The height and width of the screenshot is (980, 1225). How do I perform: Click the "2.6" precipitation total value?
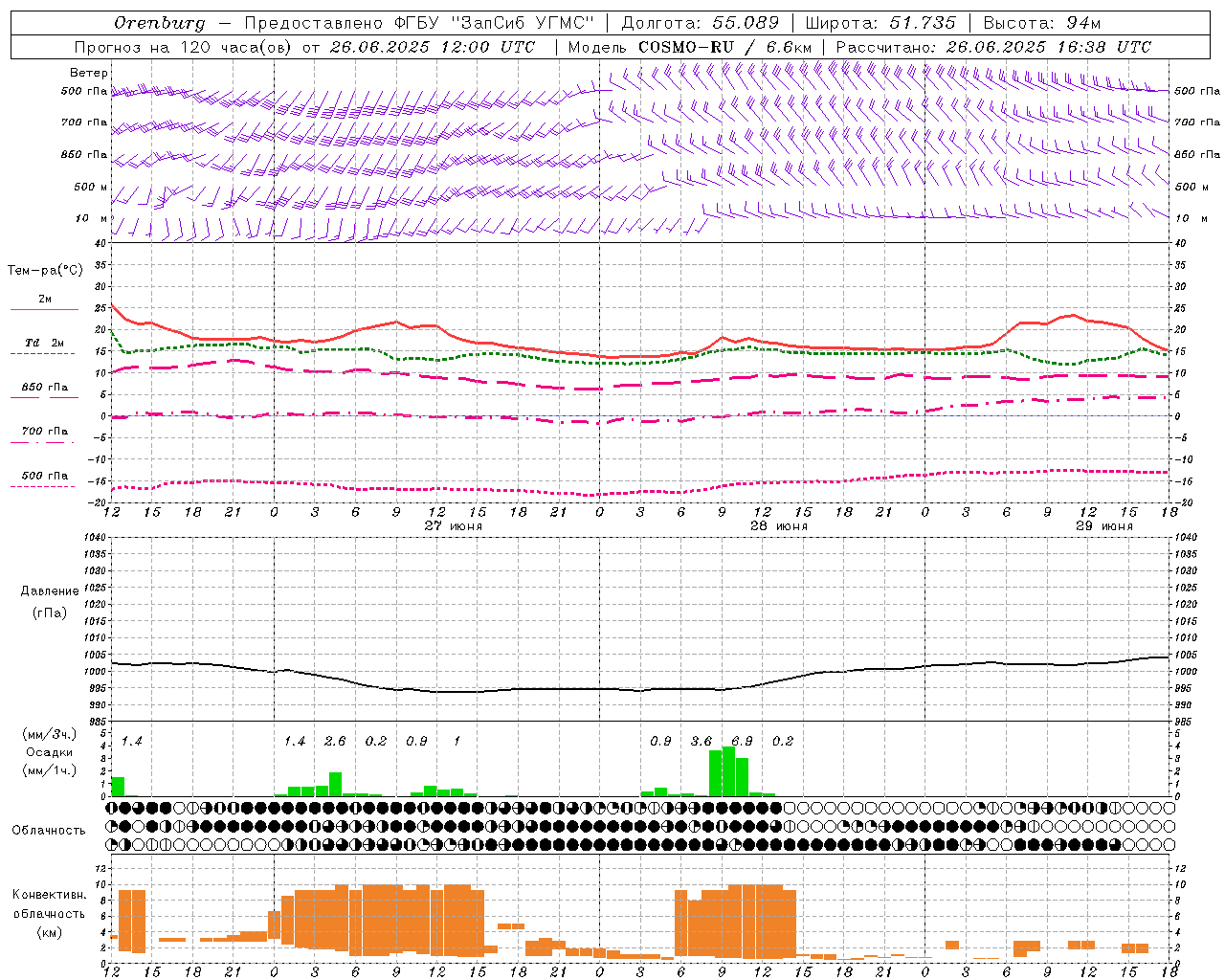click(x=335, y=742)
